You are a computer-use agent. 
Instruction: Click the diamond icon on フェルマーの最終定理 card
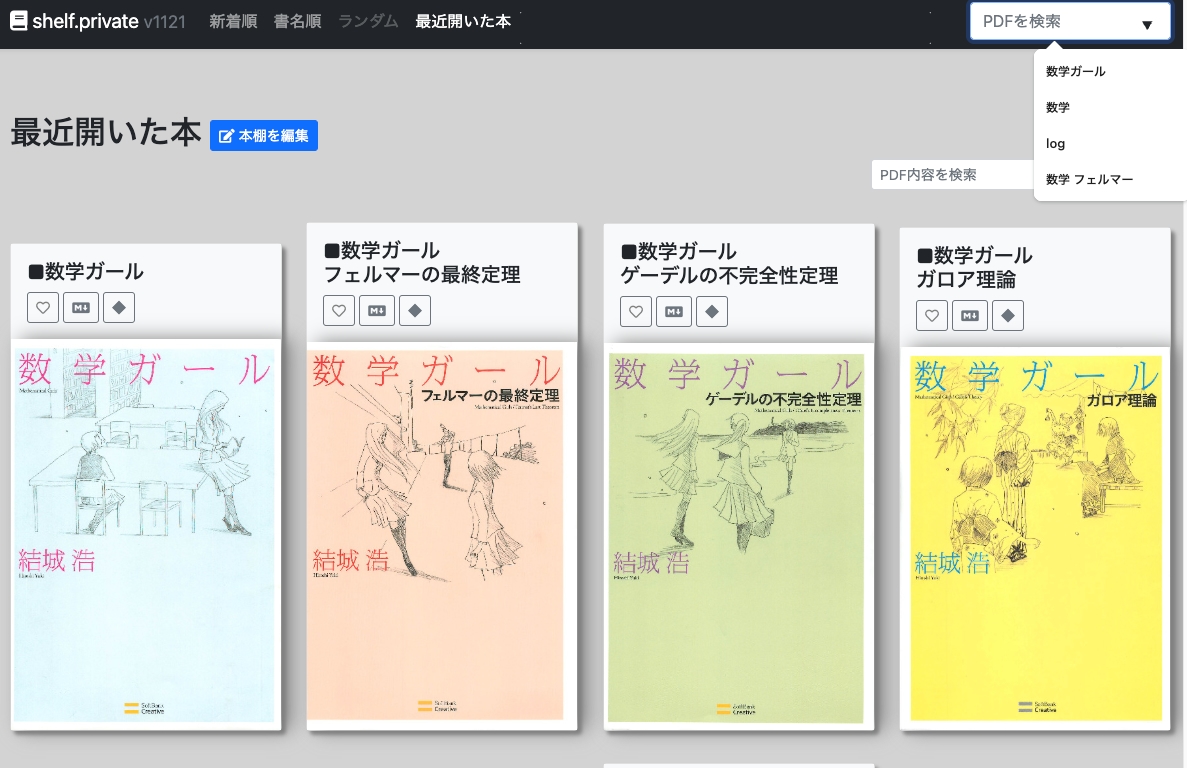point(415,310)
